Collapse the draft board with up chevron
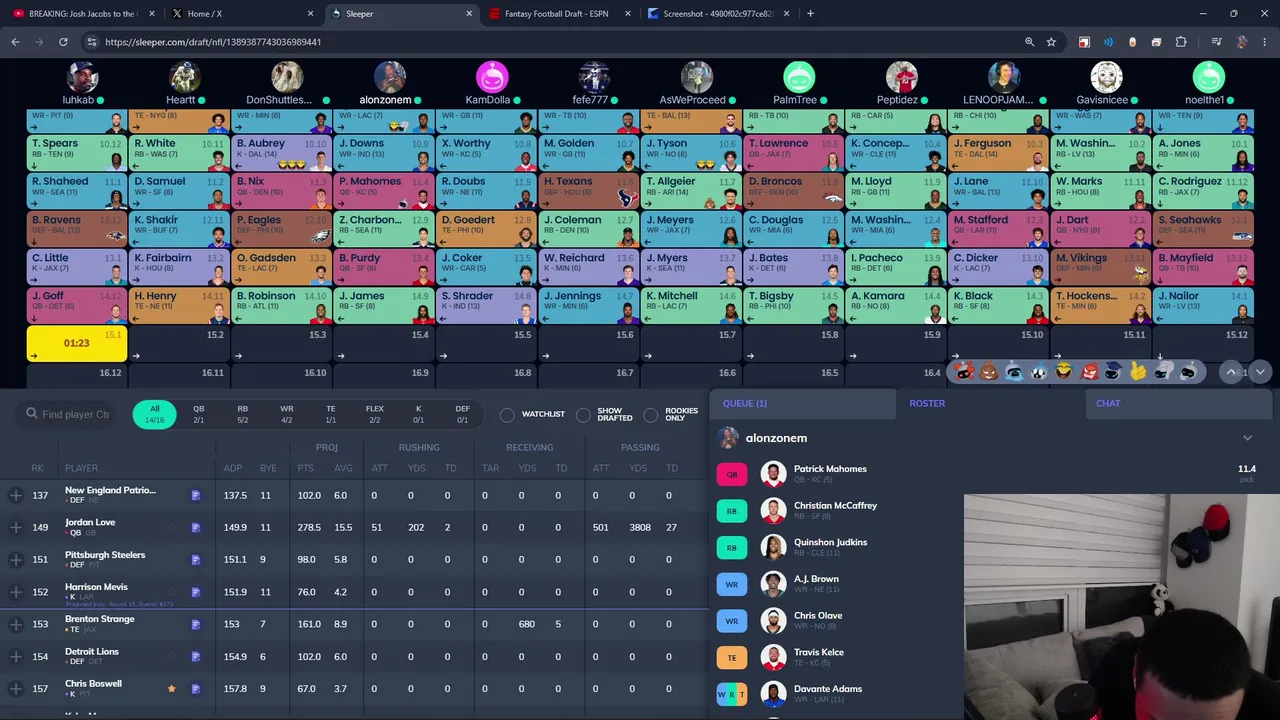This screenshot has height=720, width=1280. coord(1232,372)
